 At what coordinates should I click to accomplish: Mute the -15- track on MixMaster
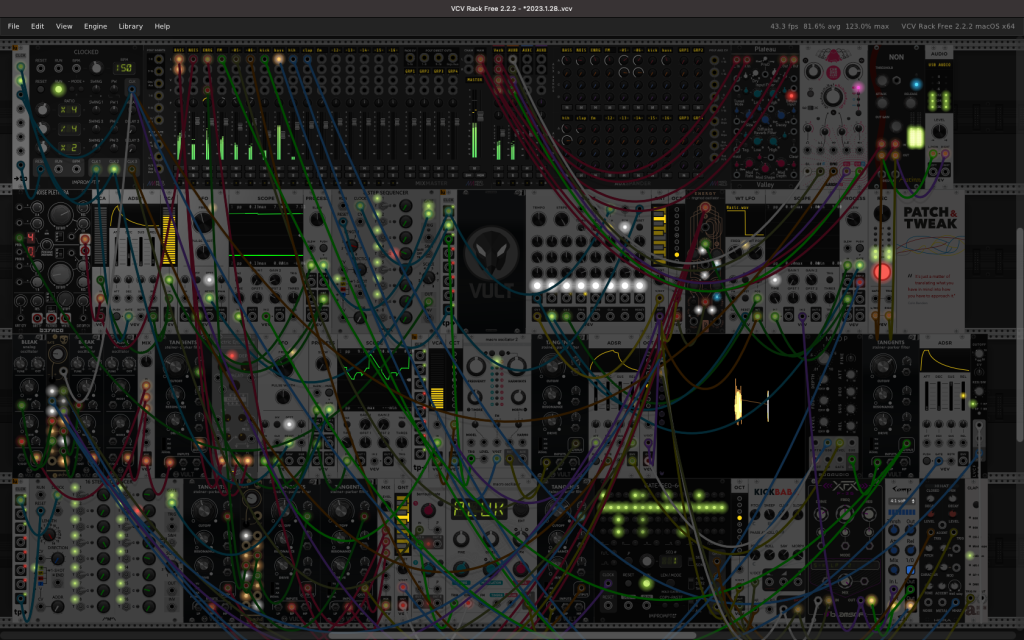[379, 168]
